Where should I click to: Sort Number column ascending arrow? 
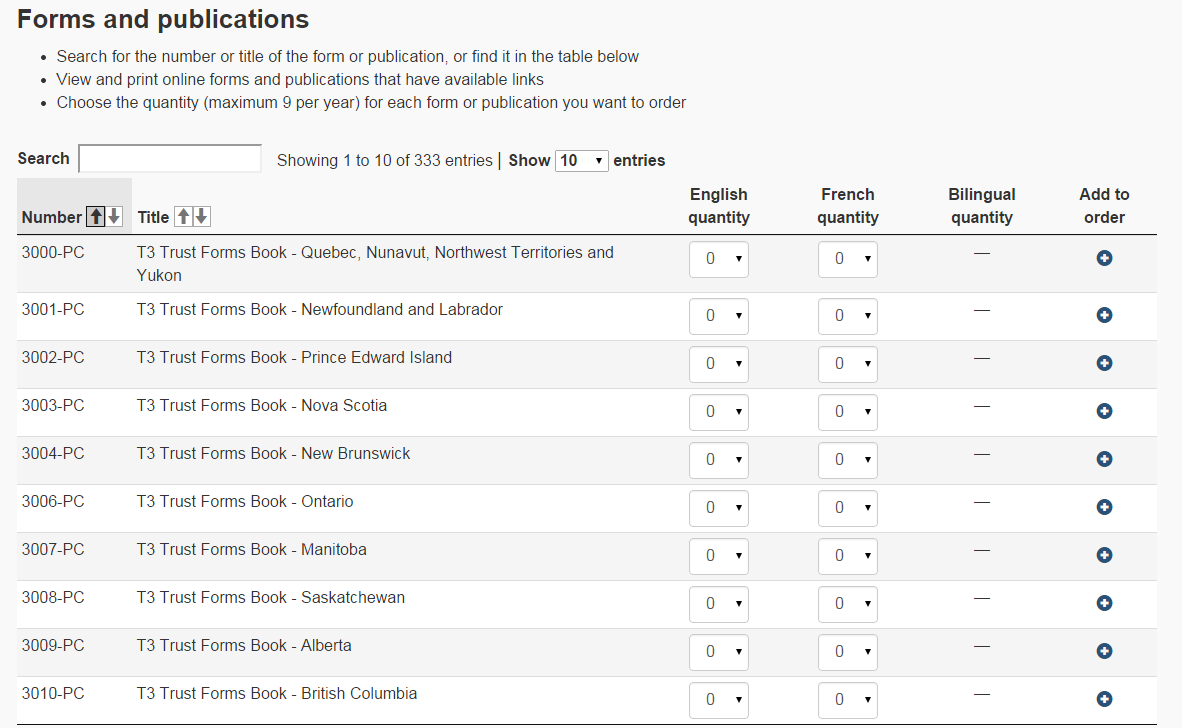click(96, 217)
